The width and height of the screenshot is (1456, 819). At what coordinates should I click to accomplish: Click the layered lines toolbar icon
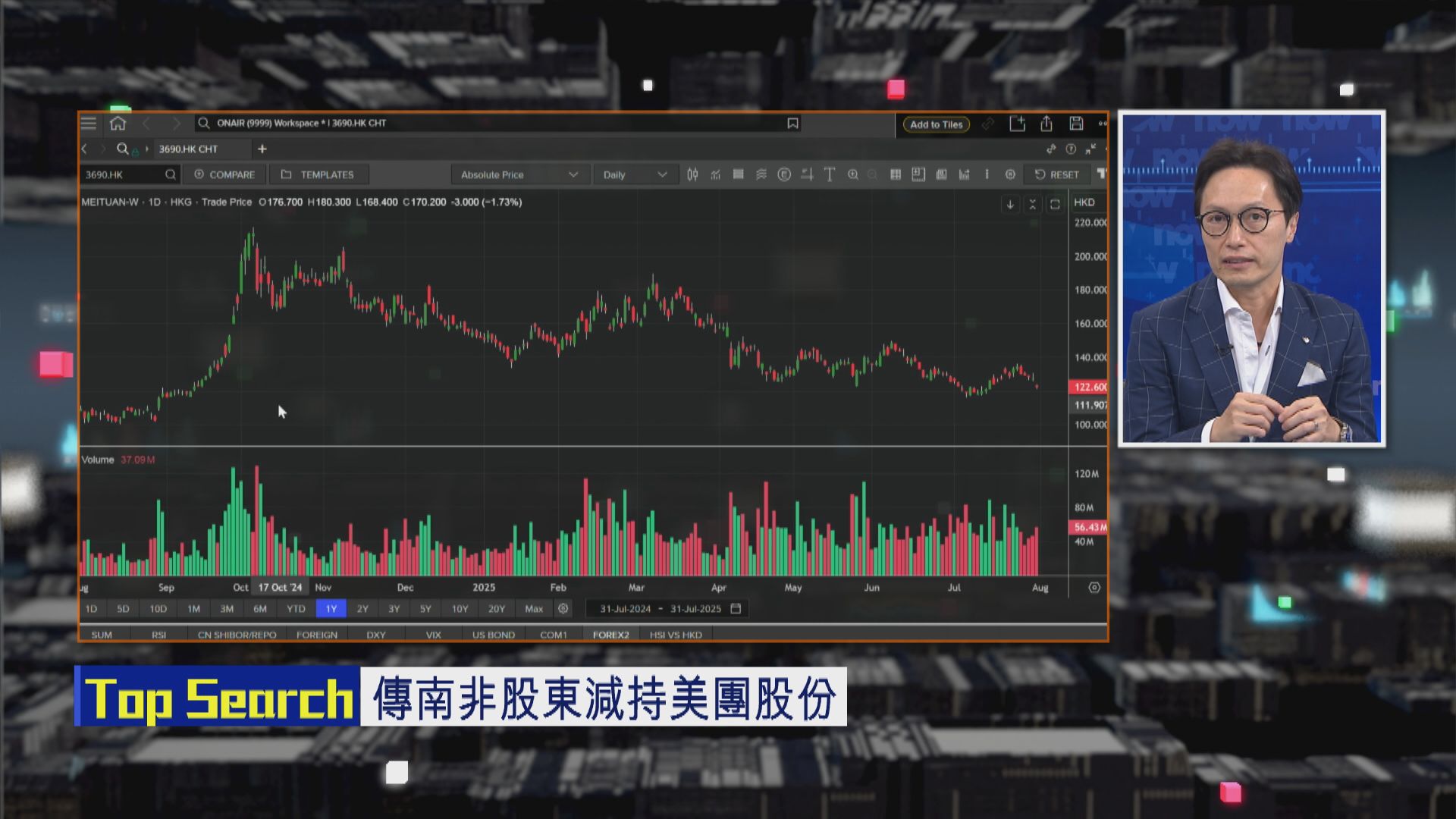pos(761,174)
